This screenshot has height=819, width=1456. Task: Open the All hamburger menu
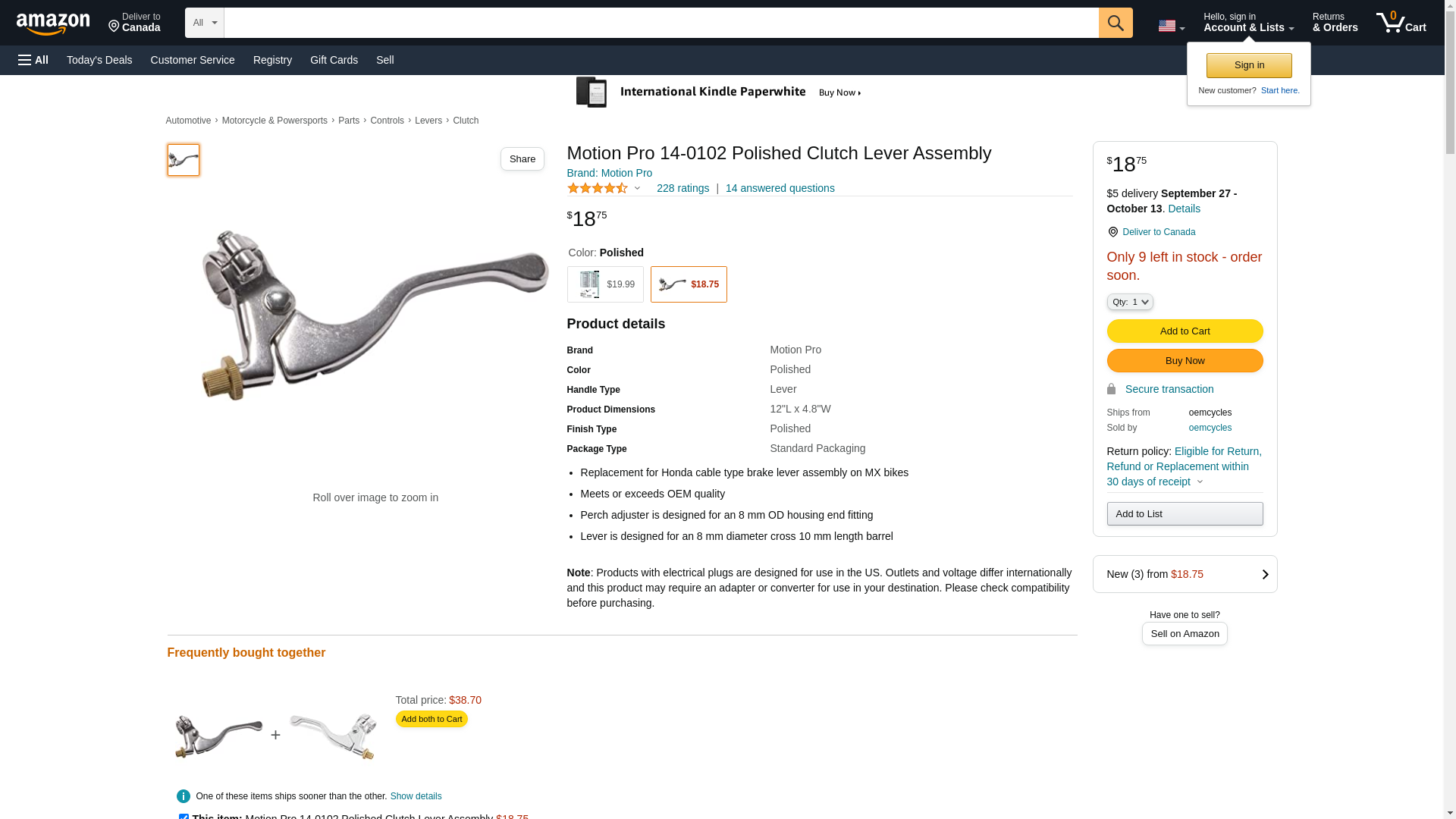33,60
